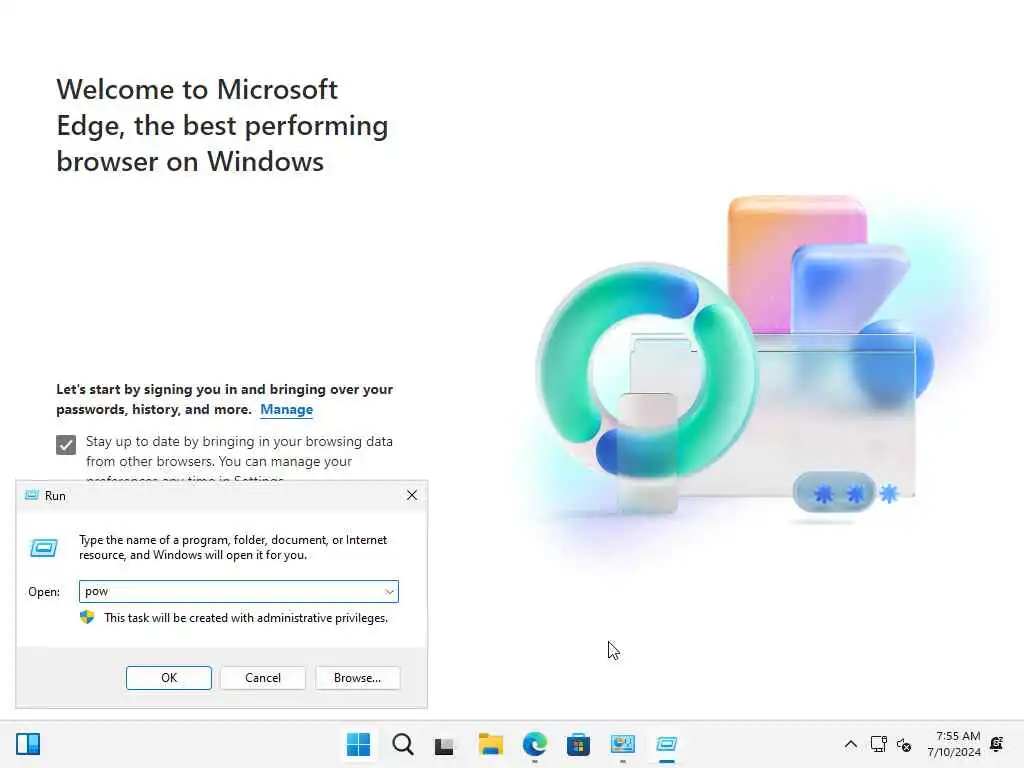Launch File Explorer from taskbar

tap(490, 744)
